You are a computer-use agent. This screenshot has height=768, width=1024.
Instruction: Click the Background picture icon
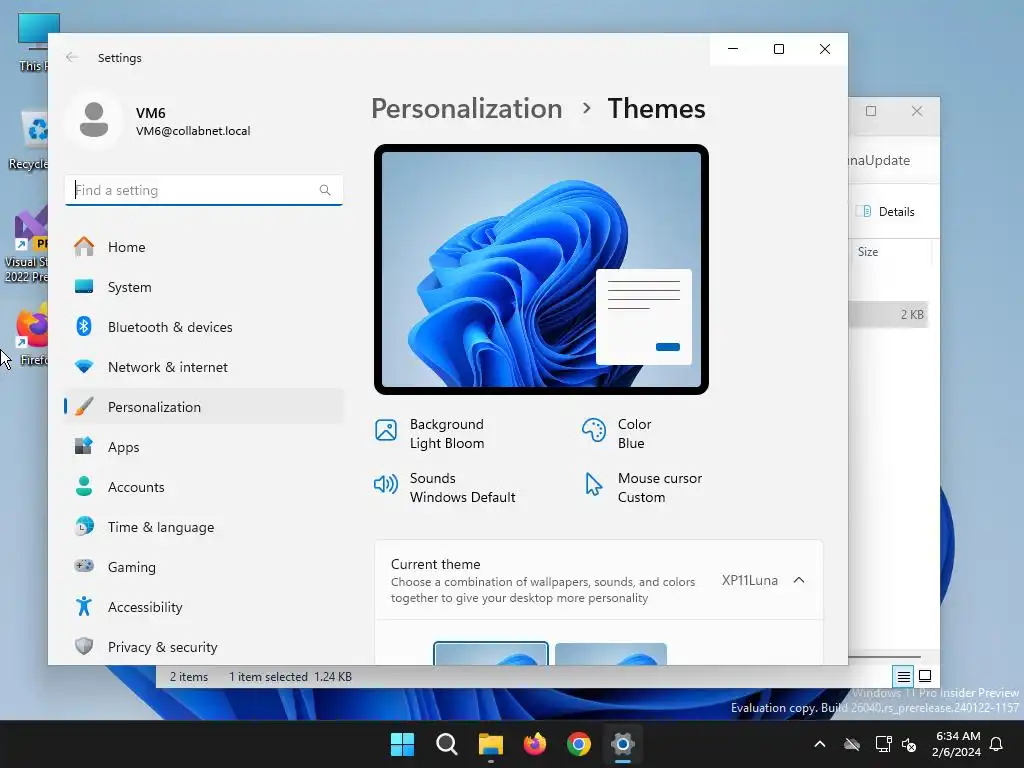(x=386, y=430)
